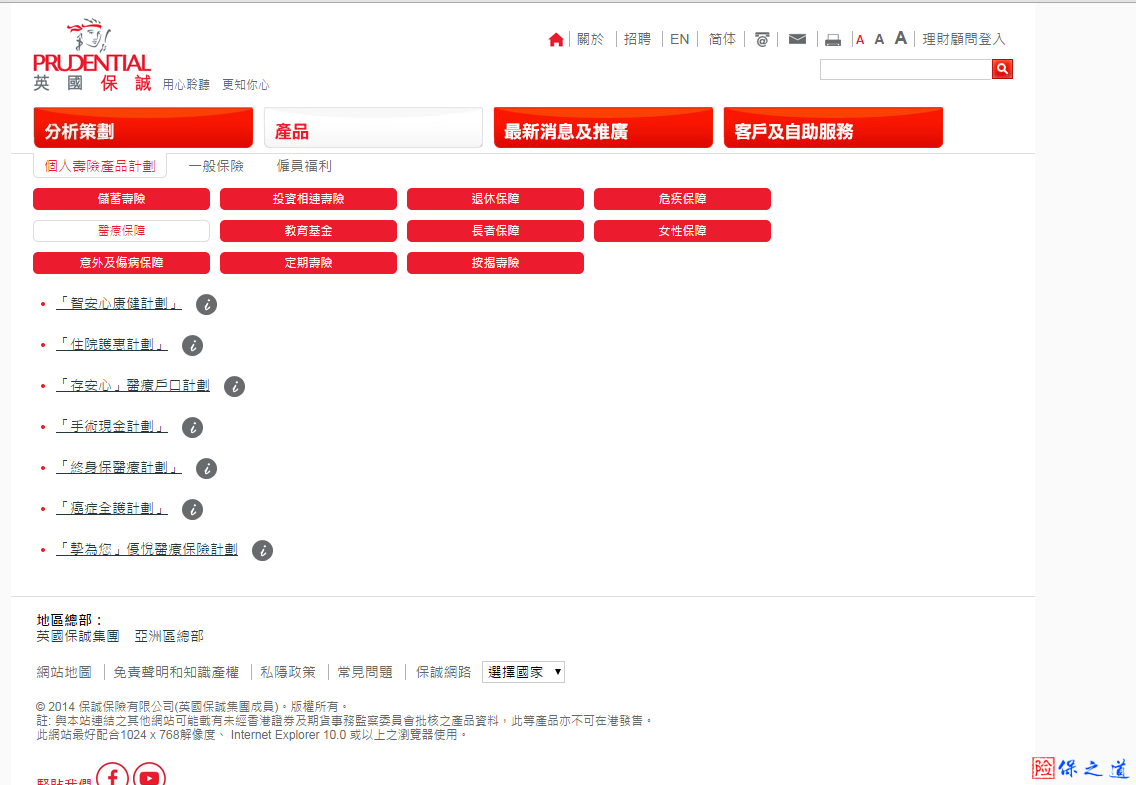Select the 意外及傷病保障 category button
Viewport: 1136px width, 785px height.
point(122,263)
